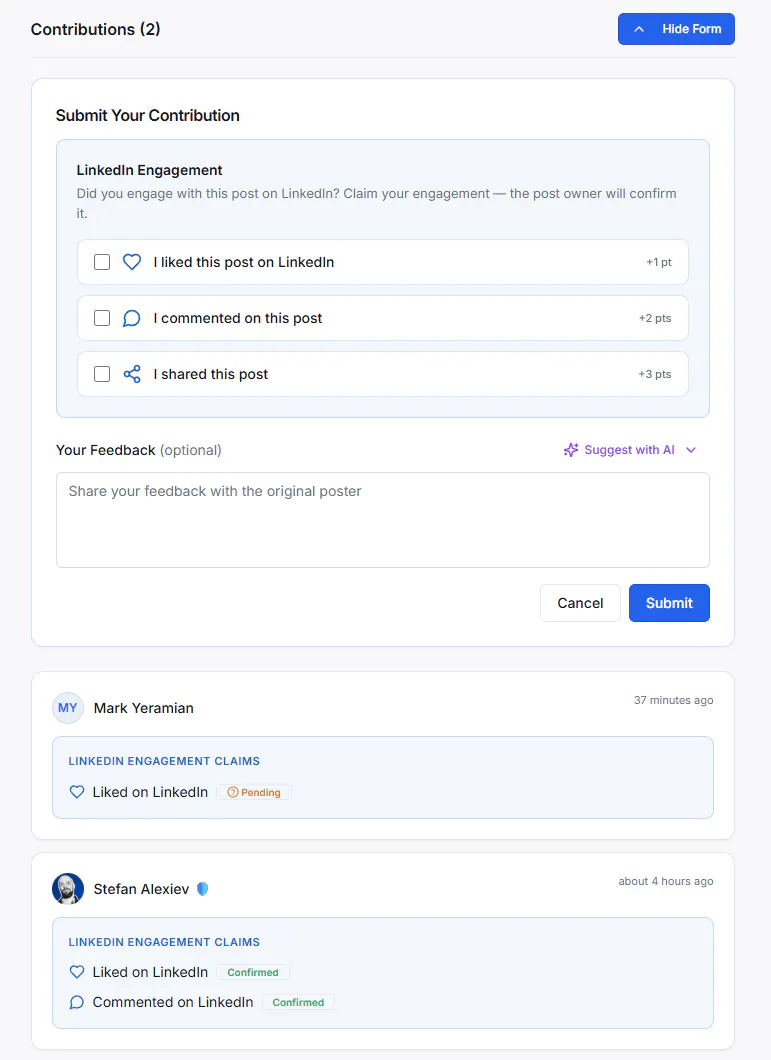Image resolution: width=771 pixels, height=1060 pixels.
Task: Click the sparkle AI icon above feedback box
Action: [571, 450]
